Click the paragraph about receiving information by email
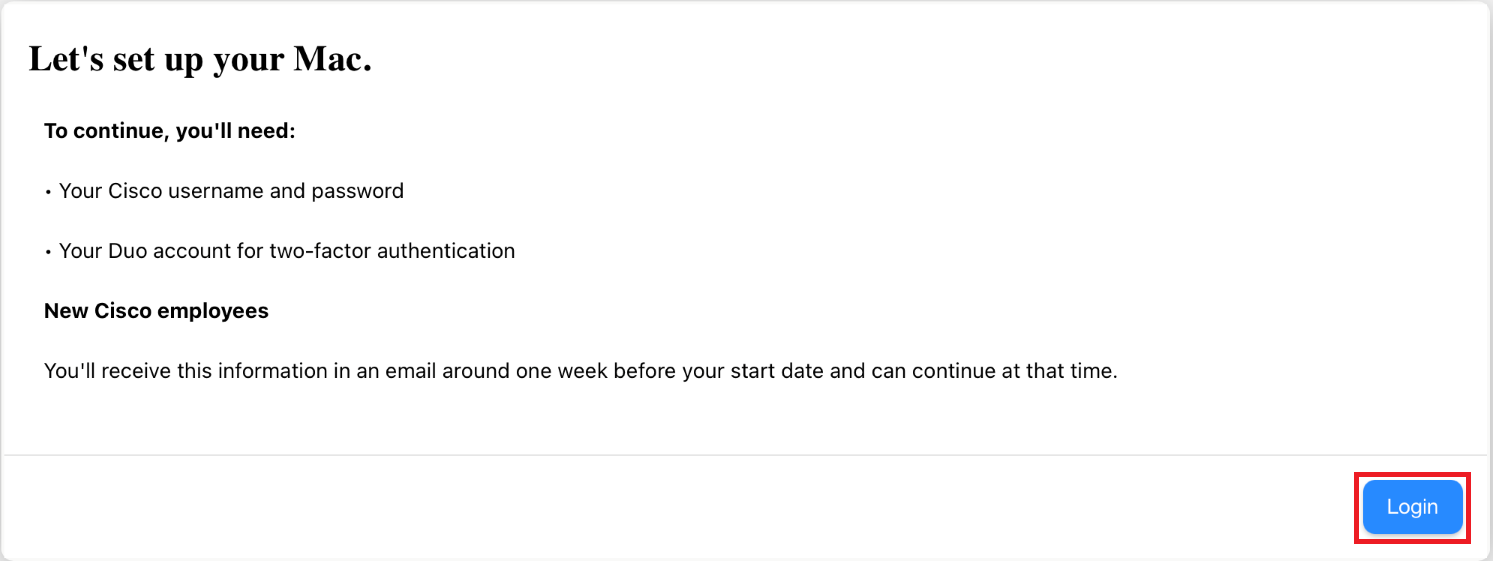This screenshot has height=561, width=1493. (580, 371)
